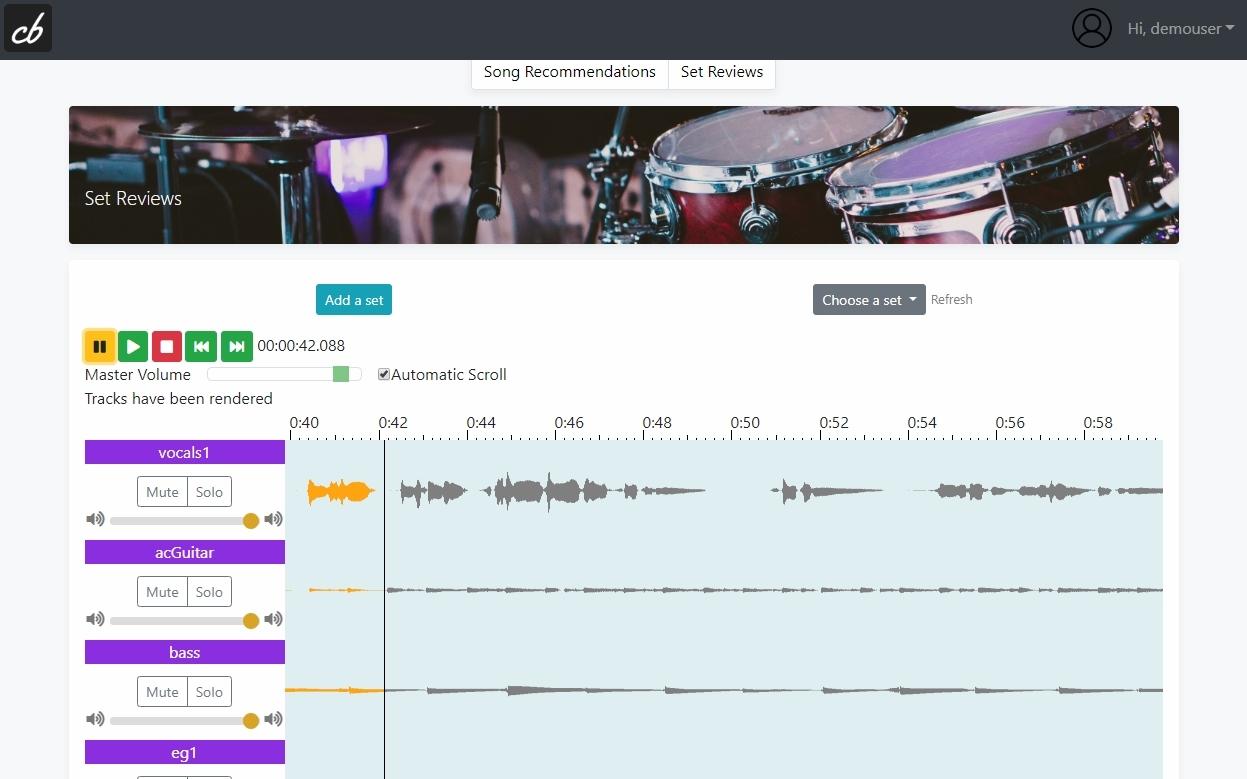Select the vocals1 track header
Image resolution: width=1247 pixels, height=779 pixels.
[185, 452]
